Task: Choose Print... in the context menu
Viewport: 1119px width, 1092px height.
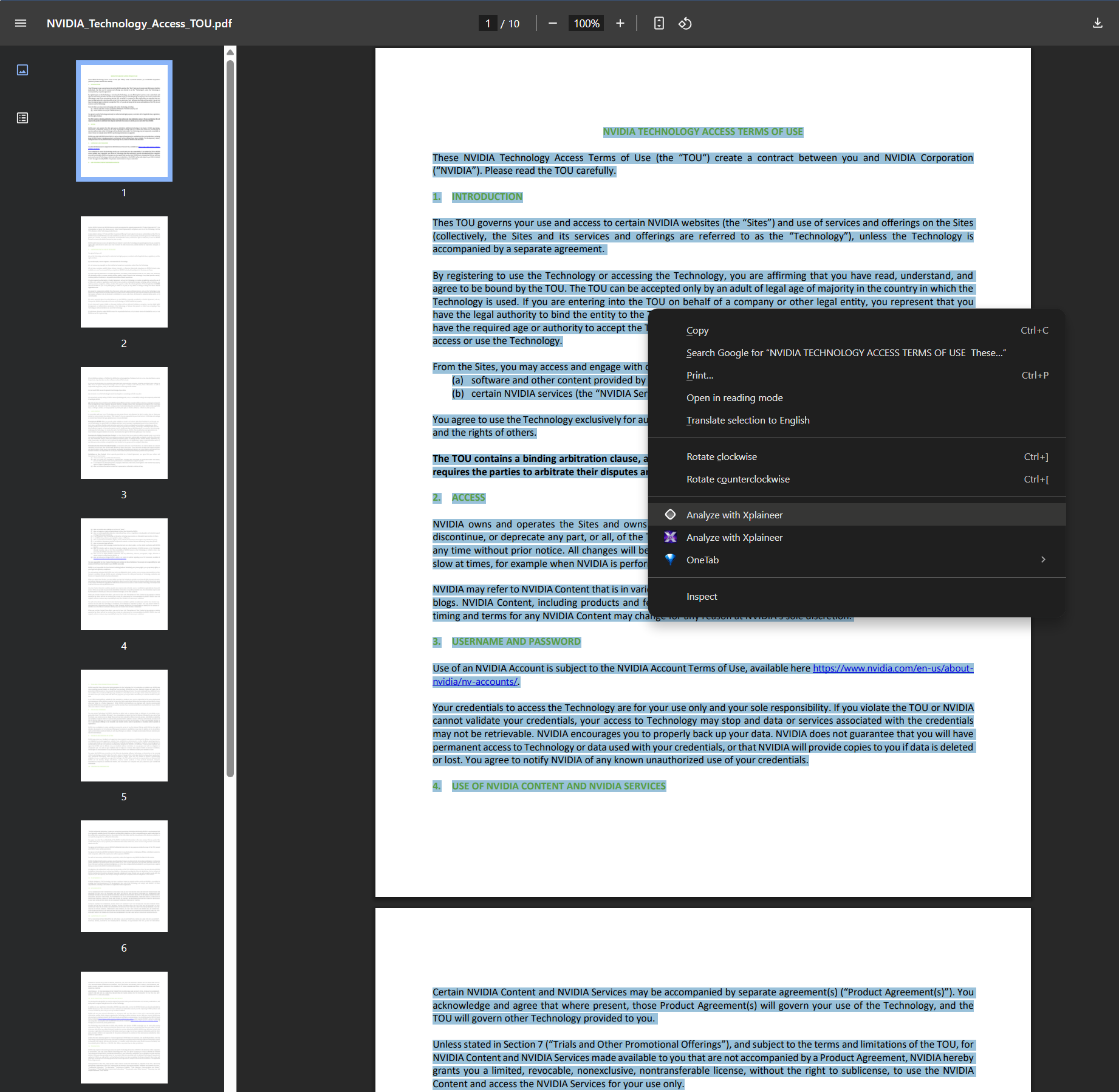Action: click(857, 376)
